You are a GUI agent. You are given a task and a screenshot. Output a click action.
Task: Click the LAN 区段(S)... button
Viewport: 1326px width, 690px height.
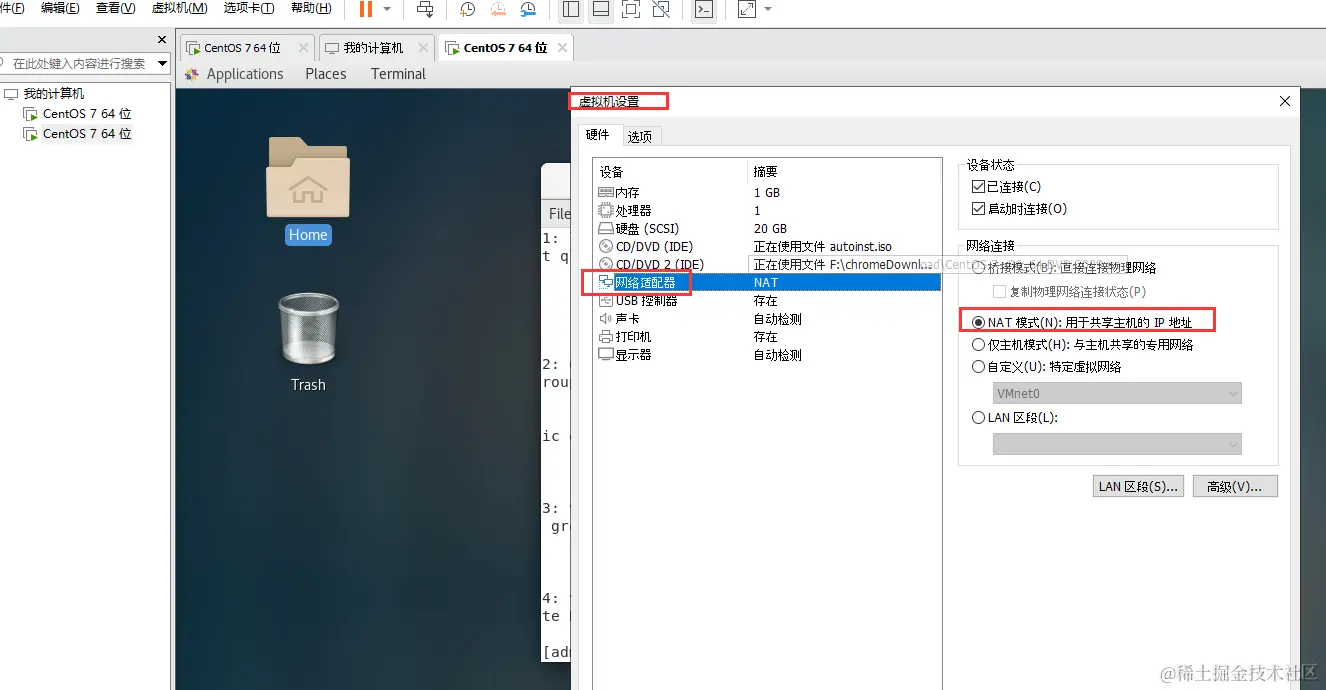(1139, 487)
